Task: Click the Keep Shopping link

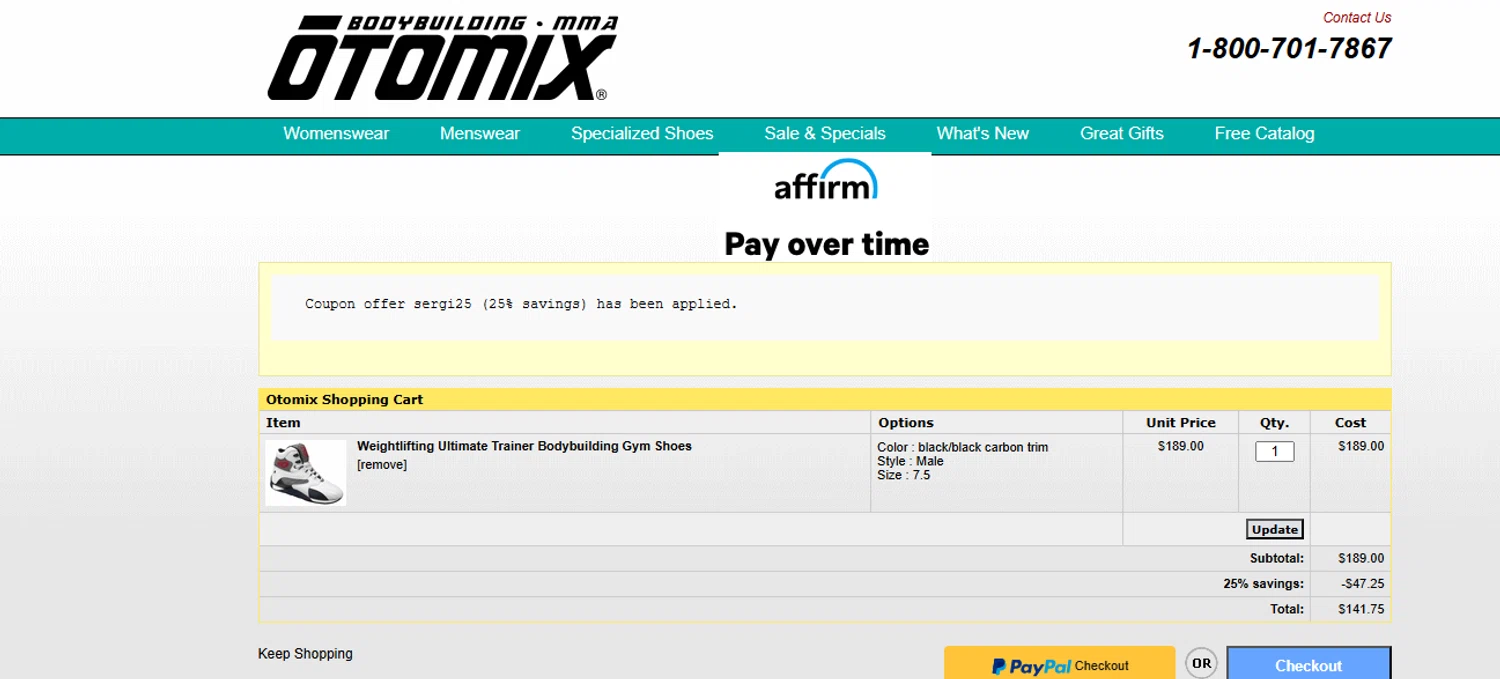Action: click(x=305, y=654)
